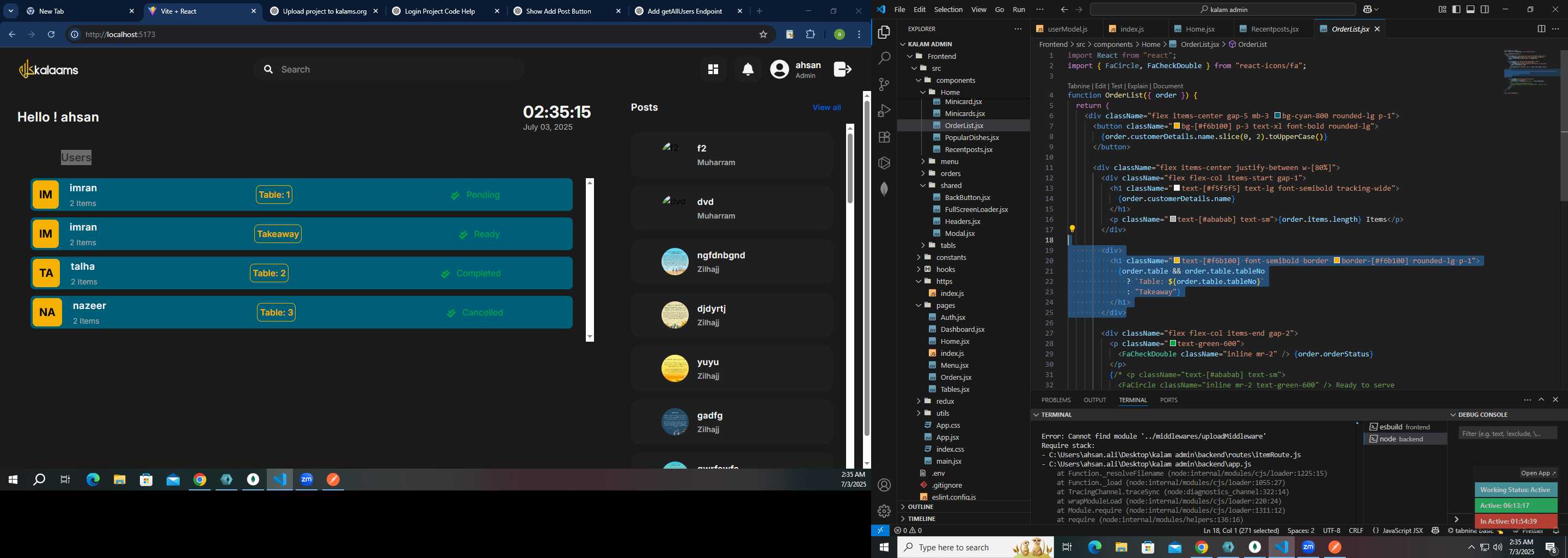Open the Selection menu in VS Code
The height and width of the screenshot is (558, 1568).
click(x=948, y=10)
